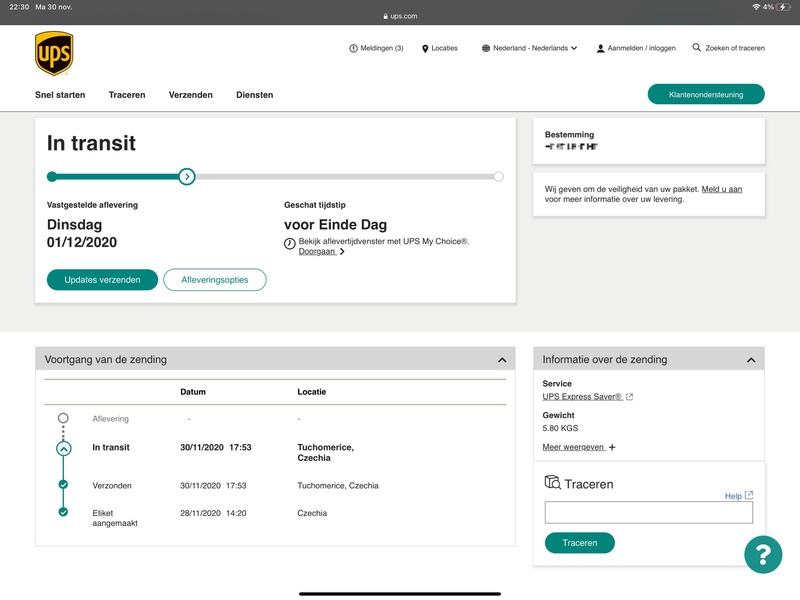This screenshot has height=600, width=800.
Task: Click the UPS shield logo
Action: coord(54,54)
